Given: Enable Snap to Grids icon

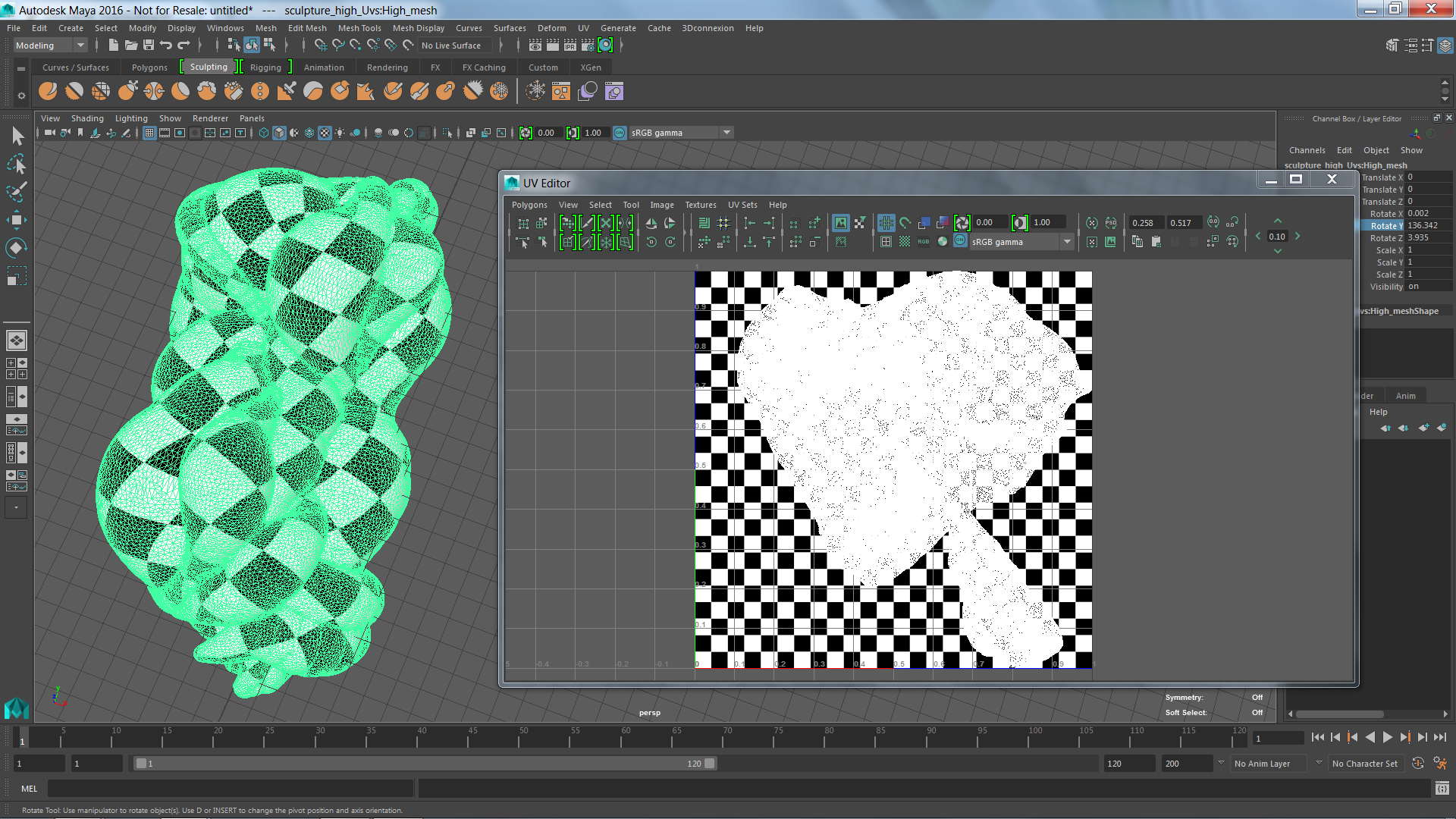Looking at the screenshot, I should pyautogui.click(x=321, y=45).
